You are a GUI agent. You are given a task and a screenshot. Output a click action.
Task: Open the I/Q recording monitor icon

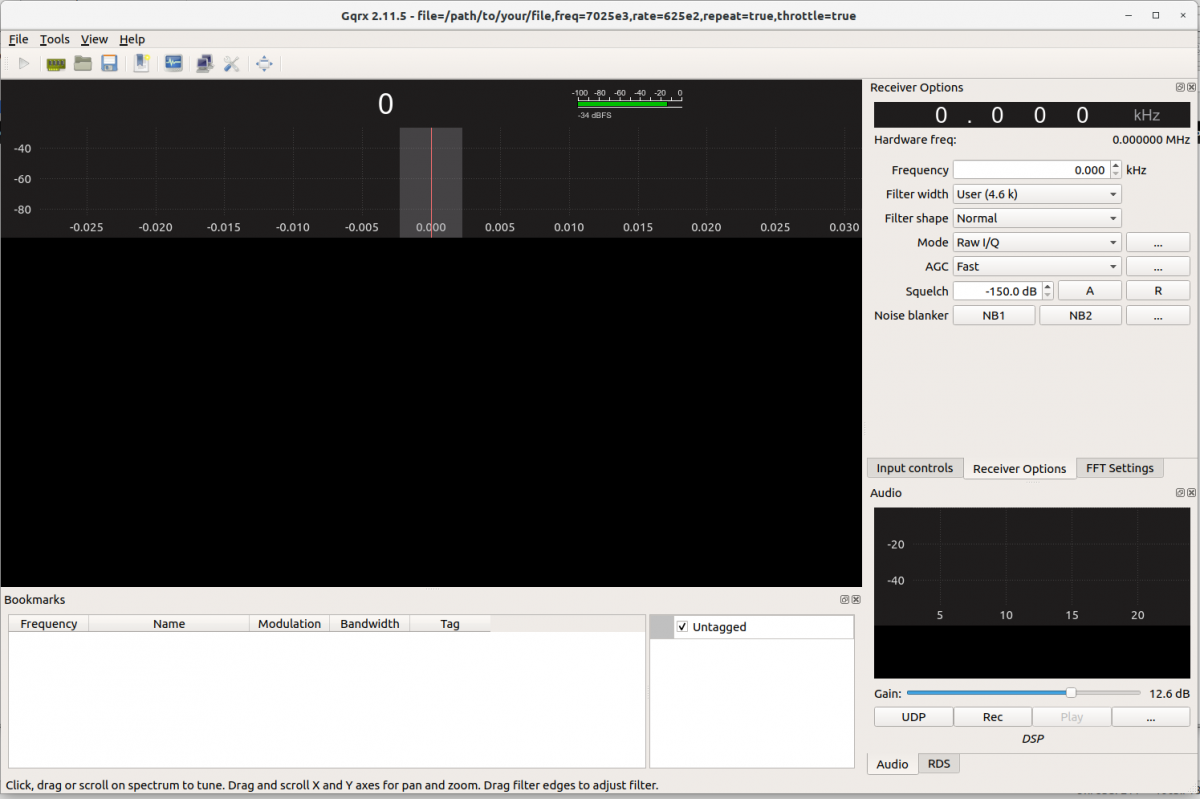click(173, 64)
